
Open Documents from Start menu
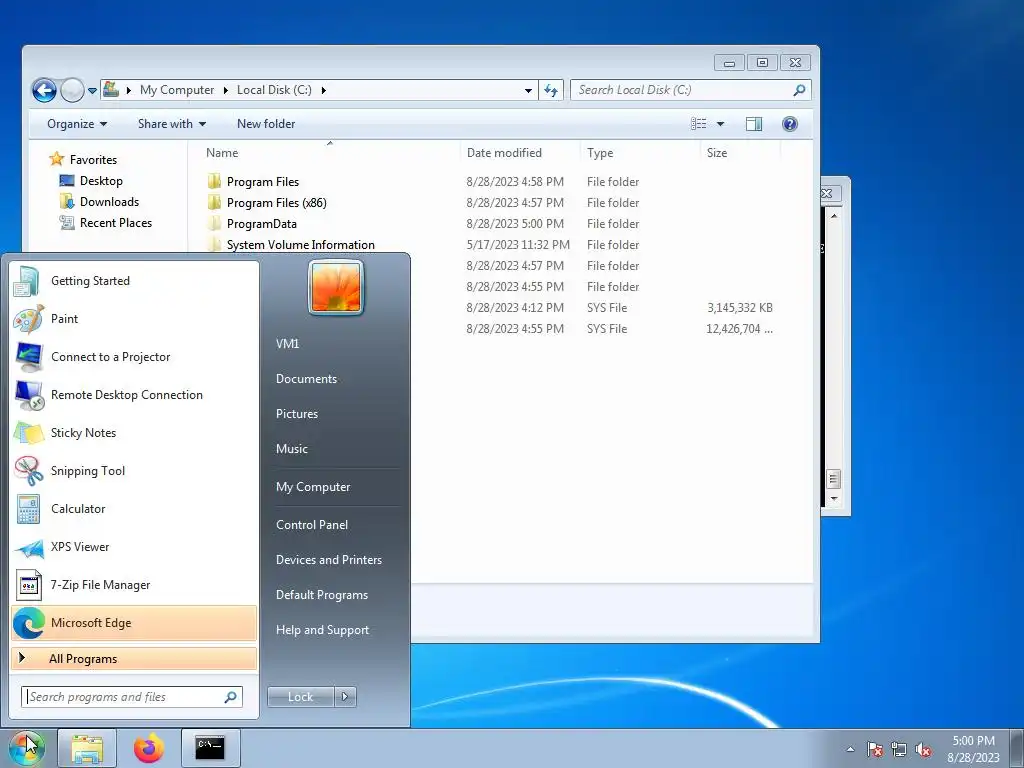pos(306,379)
